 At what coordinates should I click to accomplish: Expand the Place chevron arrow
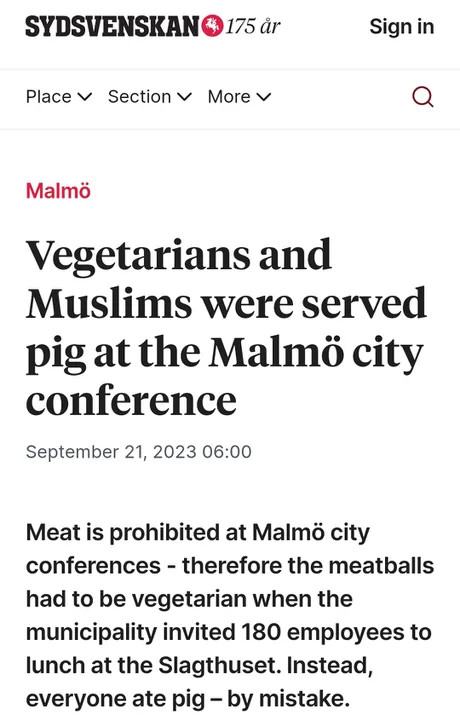(84, 97)
